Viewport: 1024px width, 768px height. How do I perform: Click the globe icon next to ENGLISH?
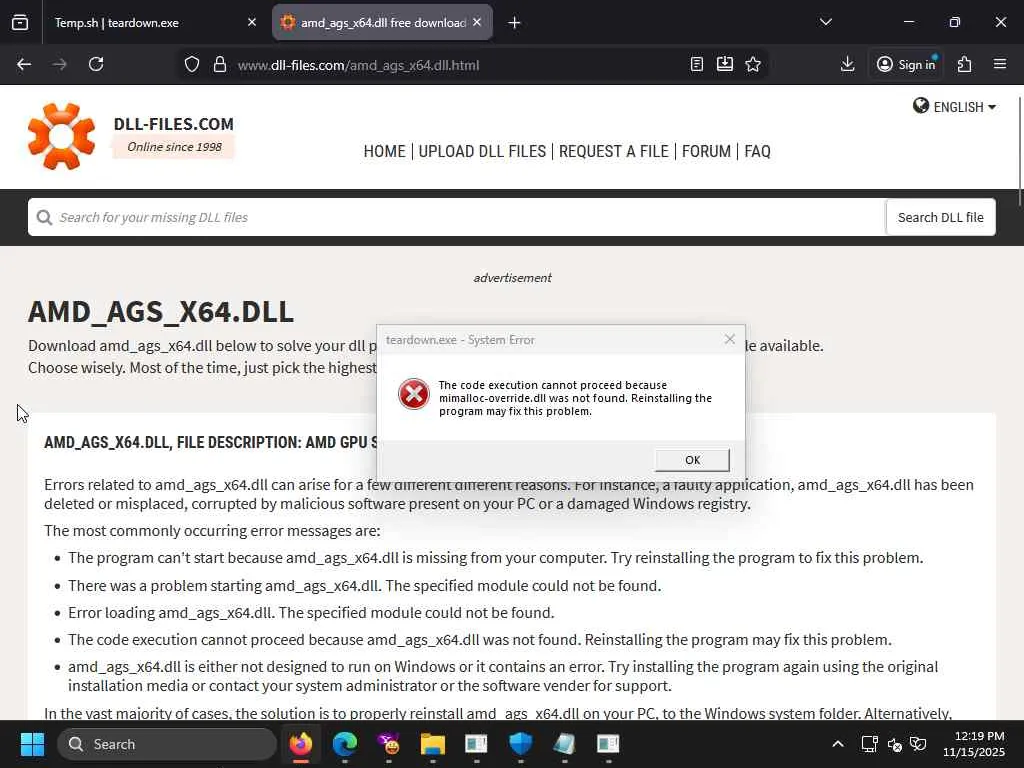(x=921, y=106)
